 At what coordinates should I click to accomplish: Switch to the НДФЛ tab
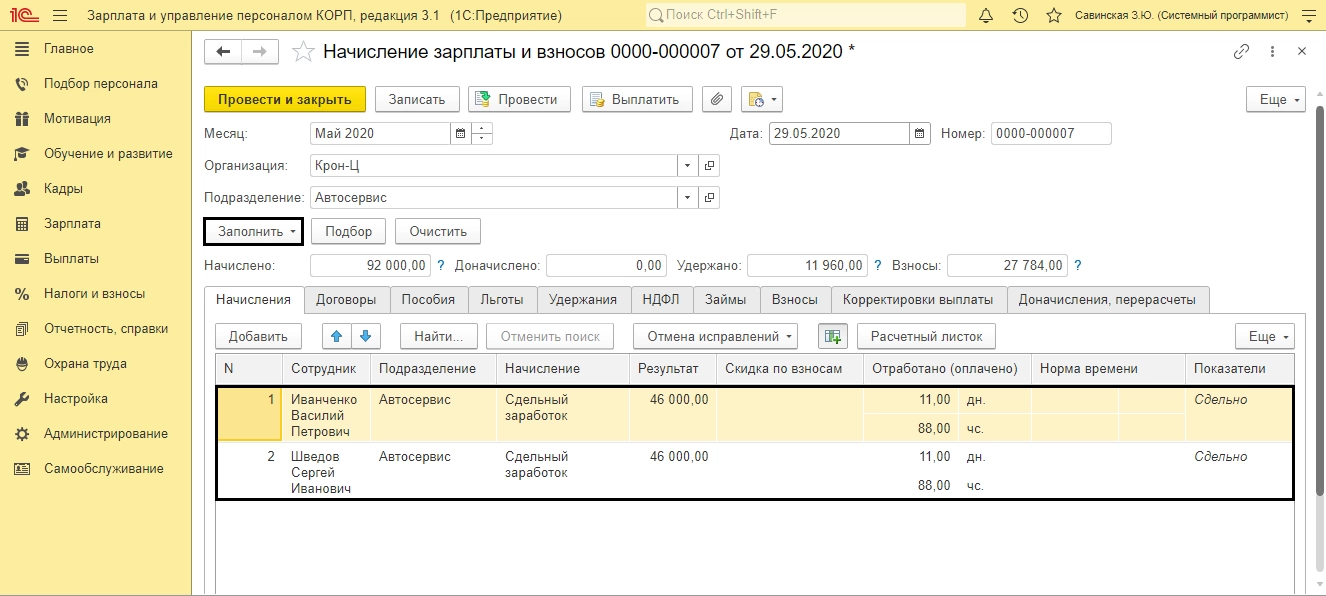click(662, 299)
